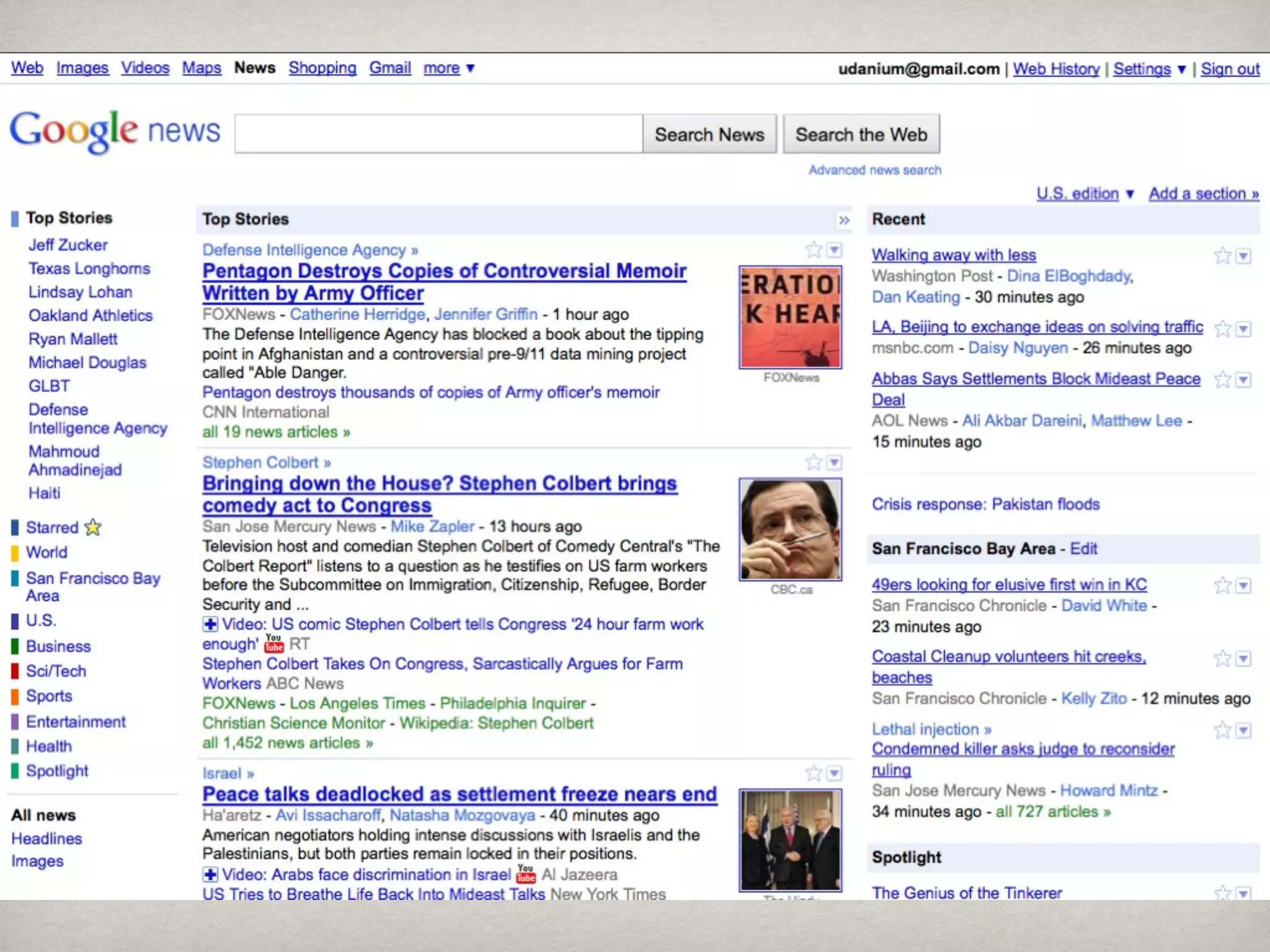This screenshot has width=1270, height=952.
Task: Click the Google news logo
Action: click(115, 132)
